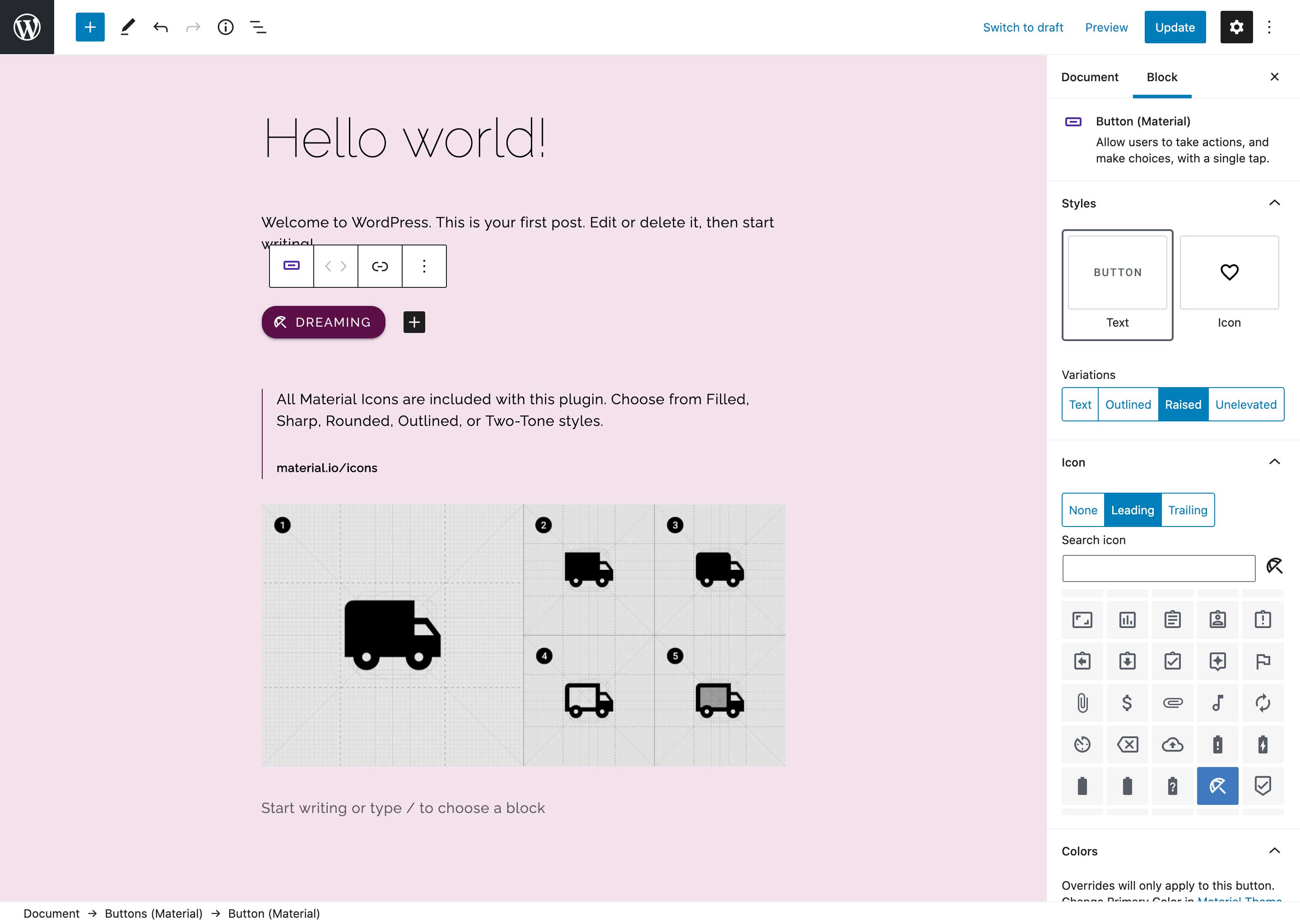Viewport: 1300px width, 924px height.
Task: Open the content info details icon
Action: click(225, 27)
